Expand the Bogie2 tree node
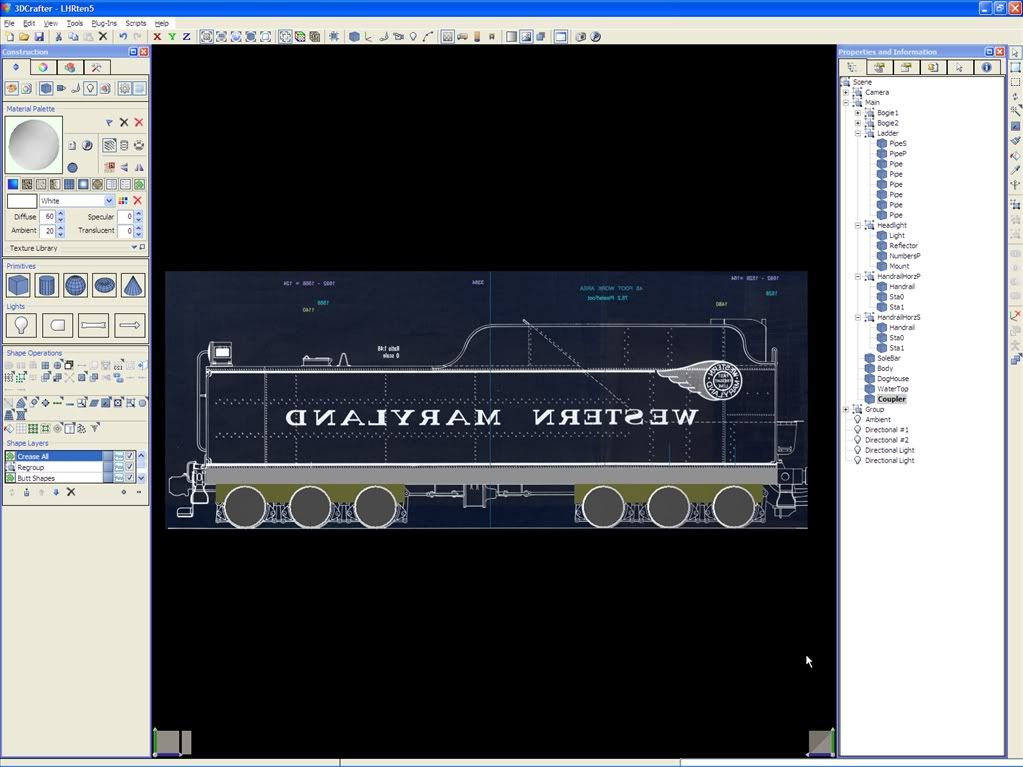 pyautogui.click(x=858, y=123)
